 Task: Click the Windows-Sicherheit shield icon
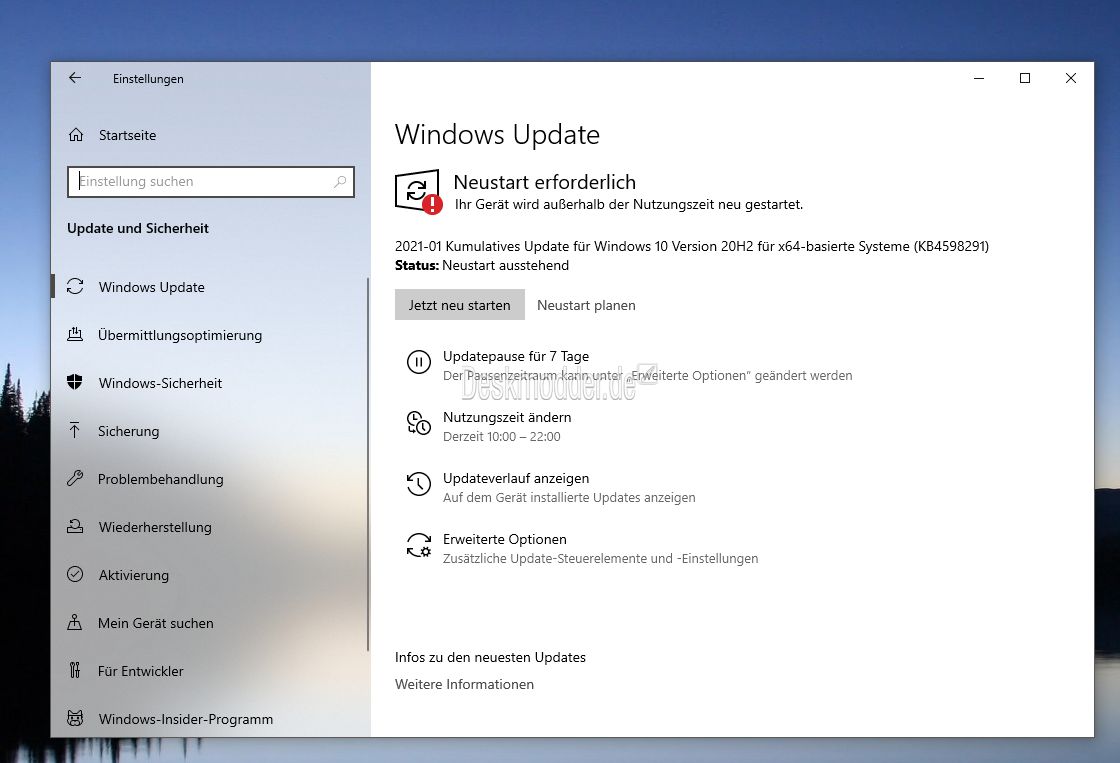point(75,382)
